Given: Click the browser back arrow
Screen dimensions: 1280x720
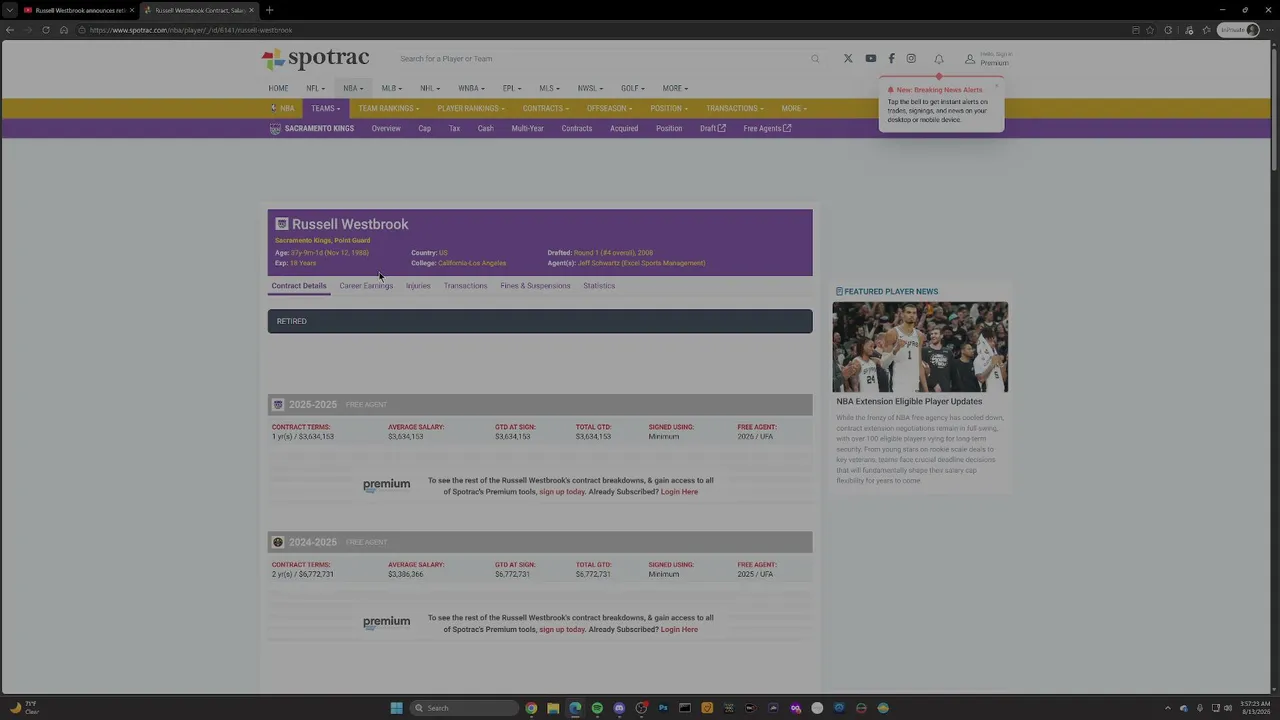Looking at the screenshot, I should pyautogui.click(x=10, y=30).
